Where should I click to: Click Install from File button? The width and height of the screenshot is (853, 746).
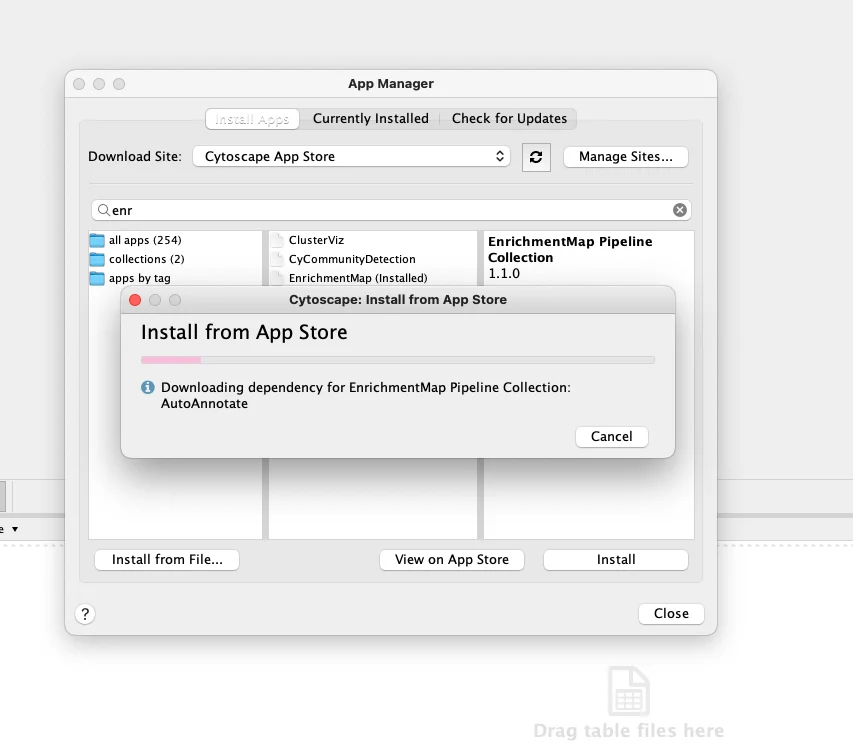point(167,559)
